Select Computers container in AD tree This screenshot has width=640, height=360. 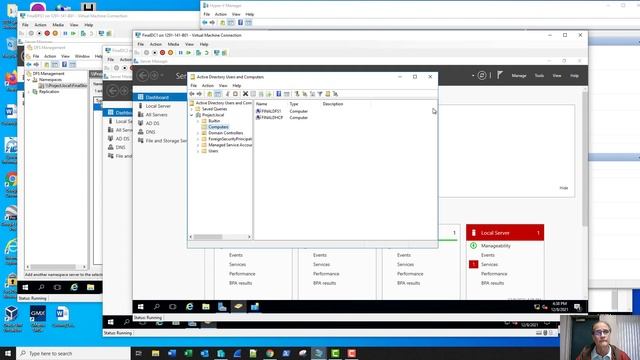(x=218, y=127)
